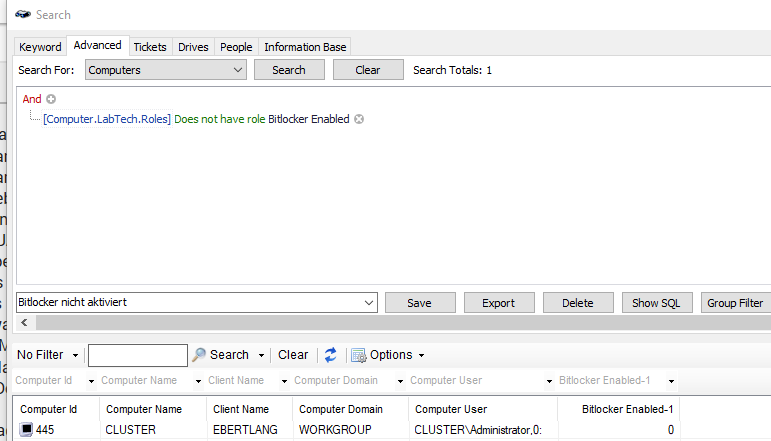Delete the saved search

578,303
